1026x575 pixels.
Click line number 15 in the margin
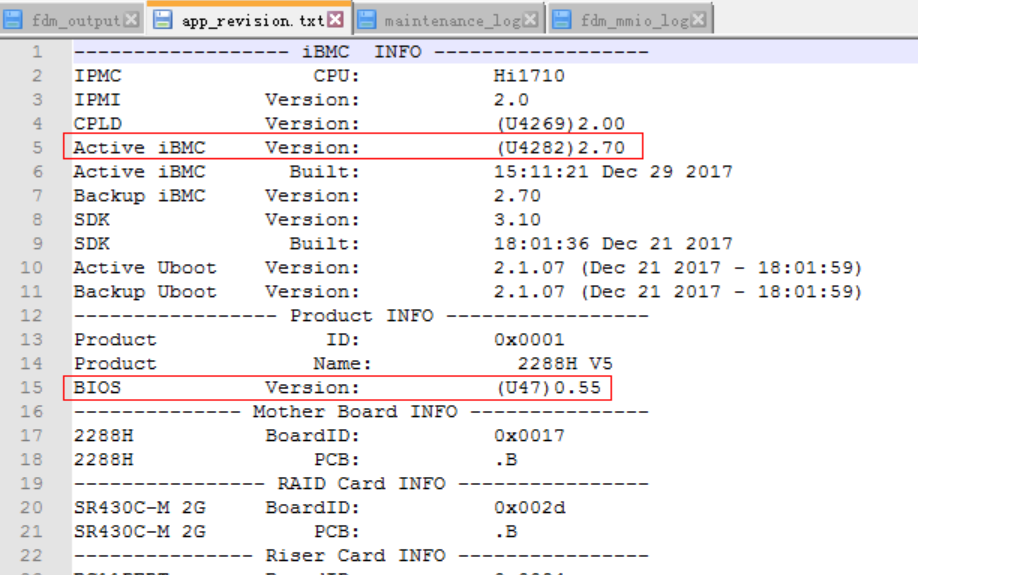click(32, 388)
